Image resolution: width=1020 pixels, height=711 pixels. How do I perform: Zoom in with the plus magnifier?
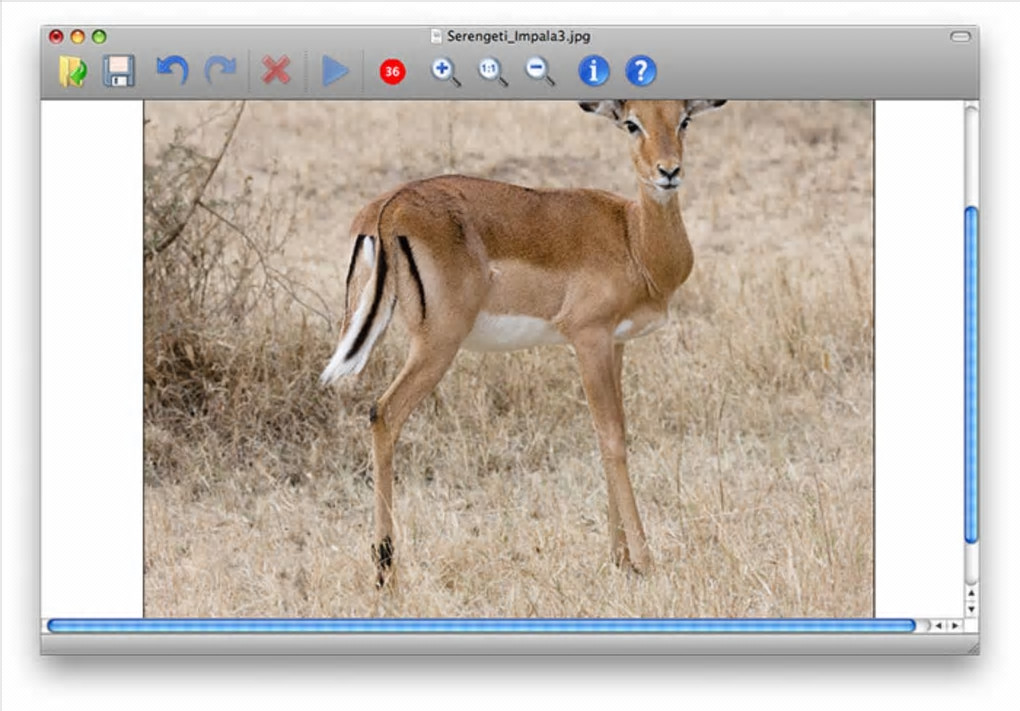446,72
